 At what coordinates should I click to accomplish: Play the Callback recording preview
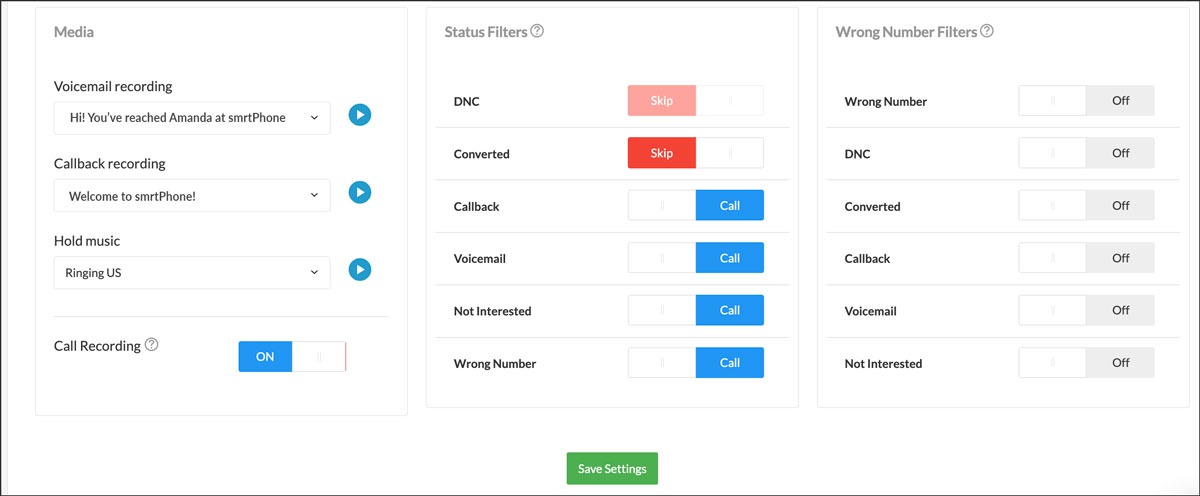[360, 193]
